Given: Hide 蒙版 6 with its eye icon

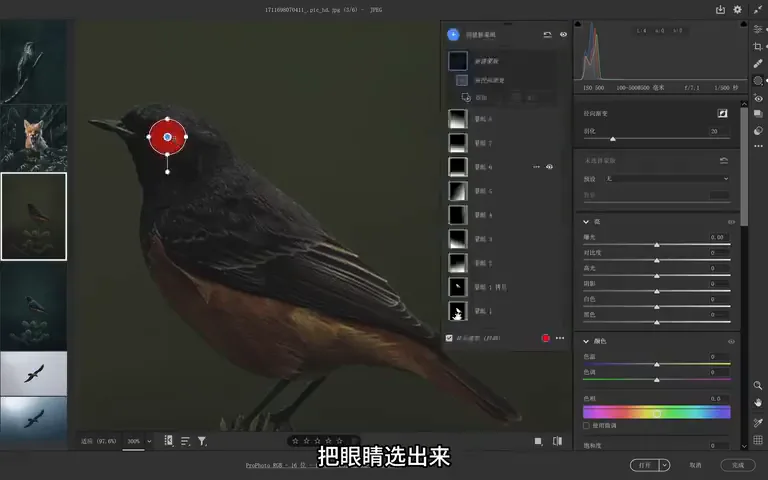Looking at the screenshot, I should [550, 167].
